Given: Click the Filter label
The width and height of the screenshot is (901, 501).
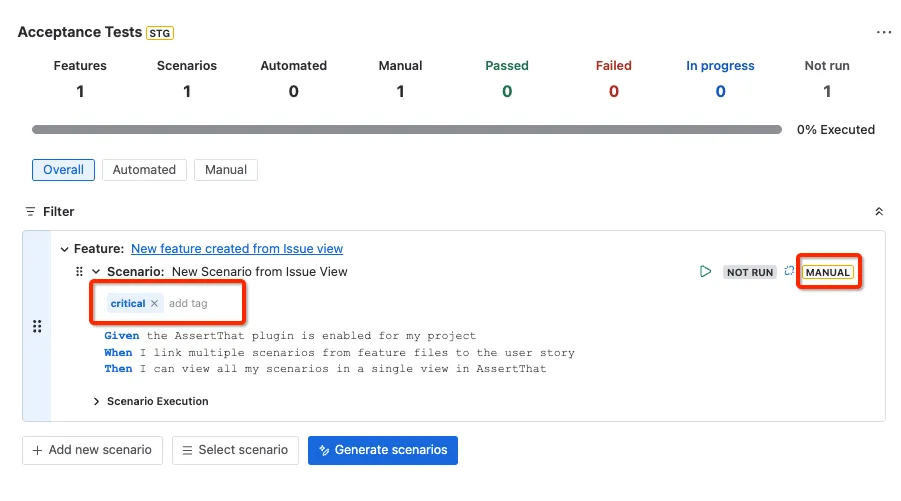Looking at the screenshot, I should click(59, 211).
